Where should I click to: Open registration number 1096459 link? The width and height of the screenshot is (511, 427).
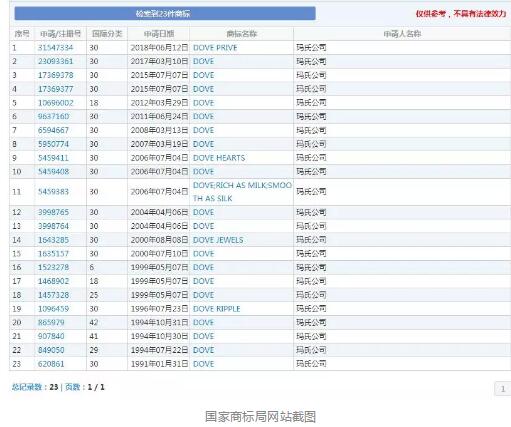click(53, 309)
